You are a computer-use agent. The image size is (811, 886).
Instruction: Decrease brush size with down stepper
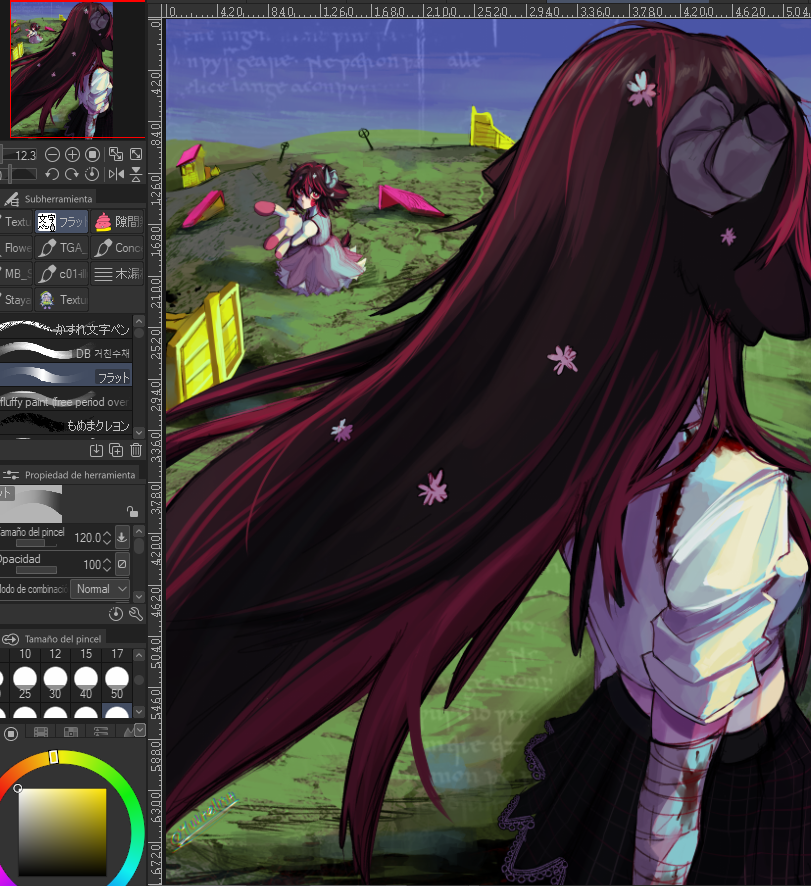coord(107,542)
